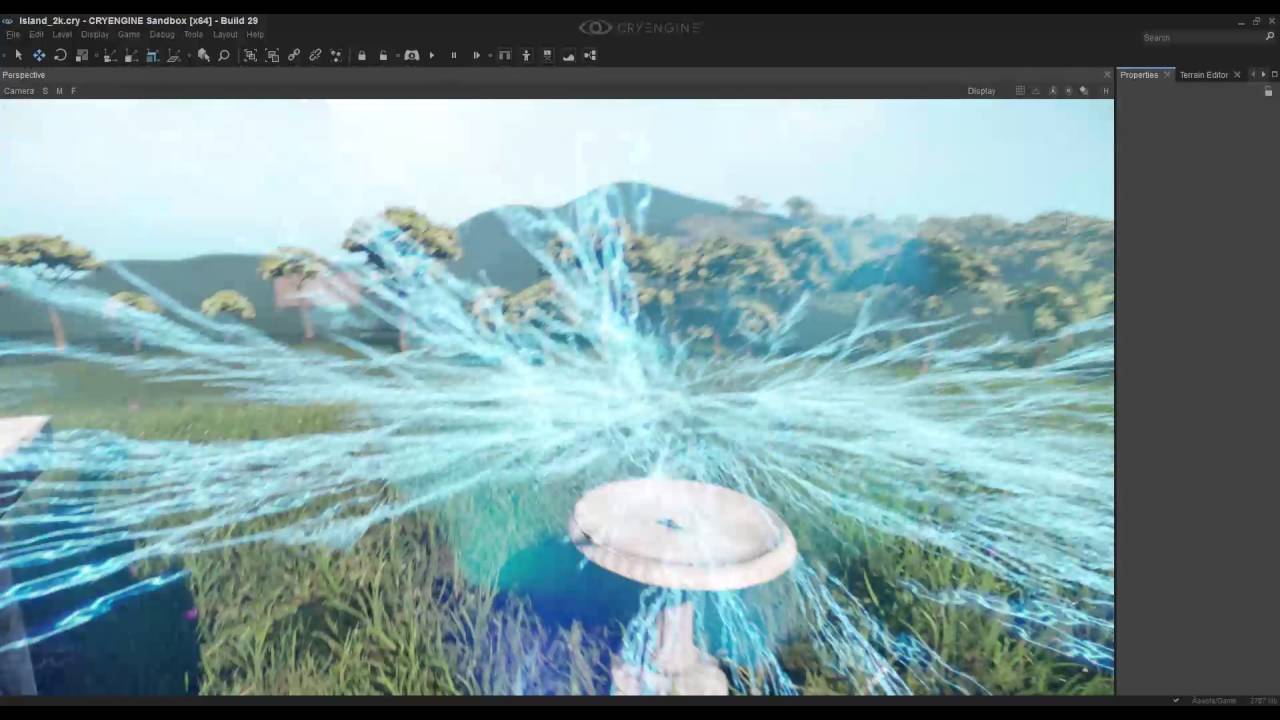The width and height of the screenshot is (1280, 720).
Task: Click the play button in toolbar
Action: click(x=432, y=55)
